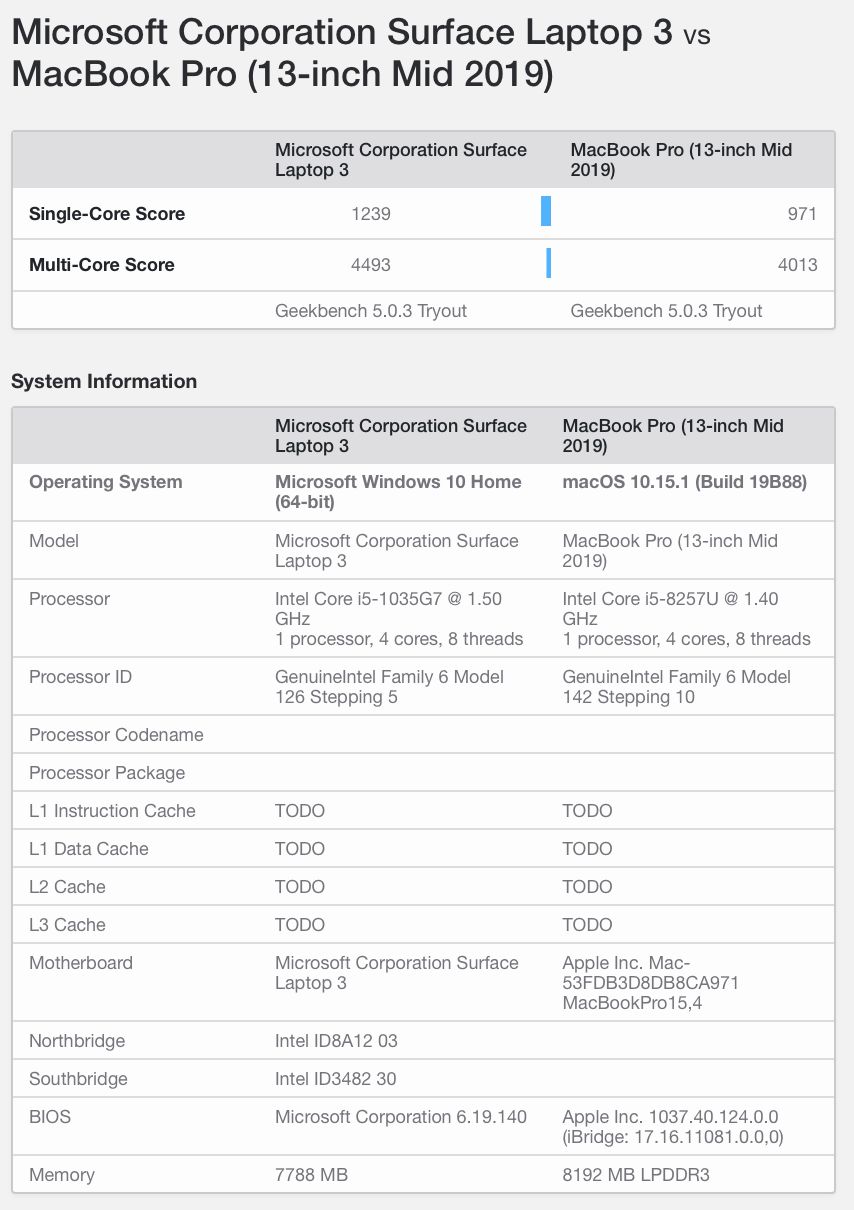Select the MacBook Pro header in score table
Screen dimensions: 854x1210
[x=681, y=160]
